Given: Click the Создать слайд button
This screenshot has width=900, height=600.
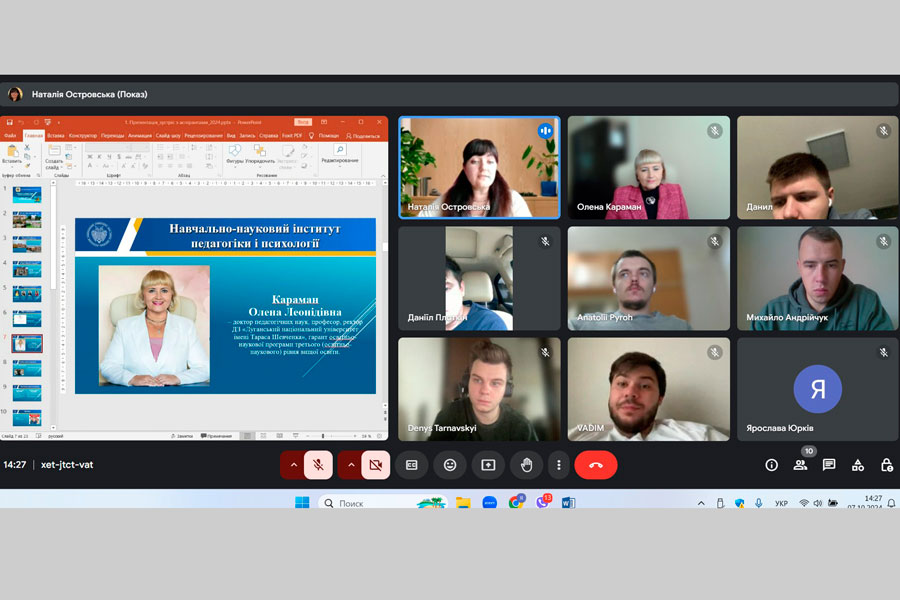Looking at the screenshot, I should (53, 157).
